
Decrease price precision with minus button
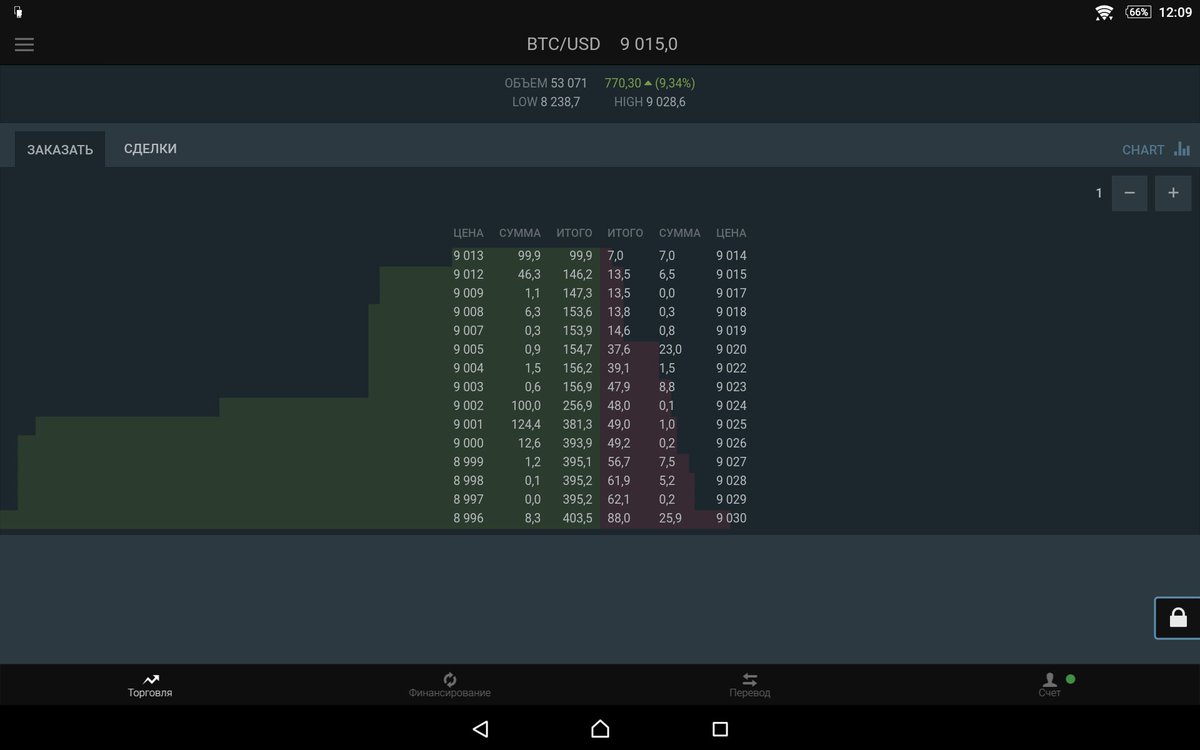[x=1129, y=193]
